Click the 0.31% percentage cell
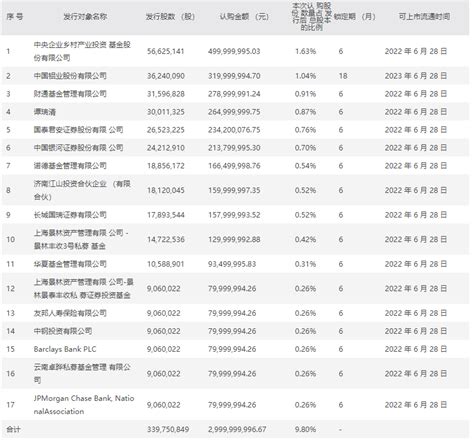 pos(305,264)
